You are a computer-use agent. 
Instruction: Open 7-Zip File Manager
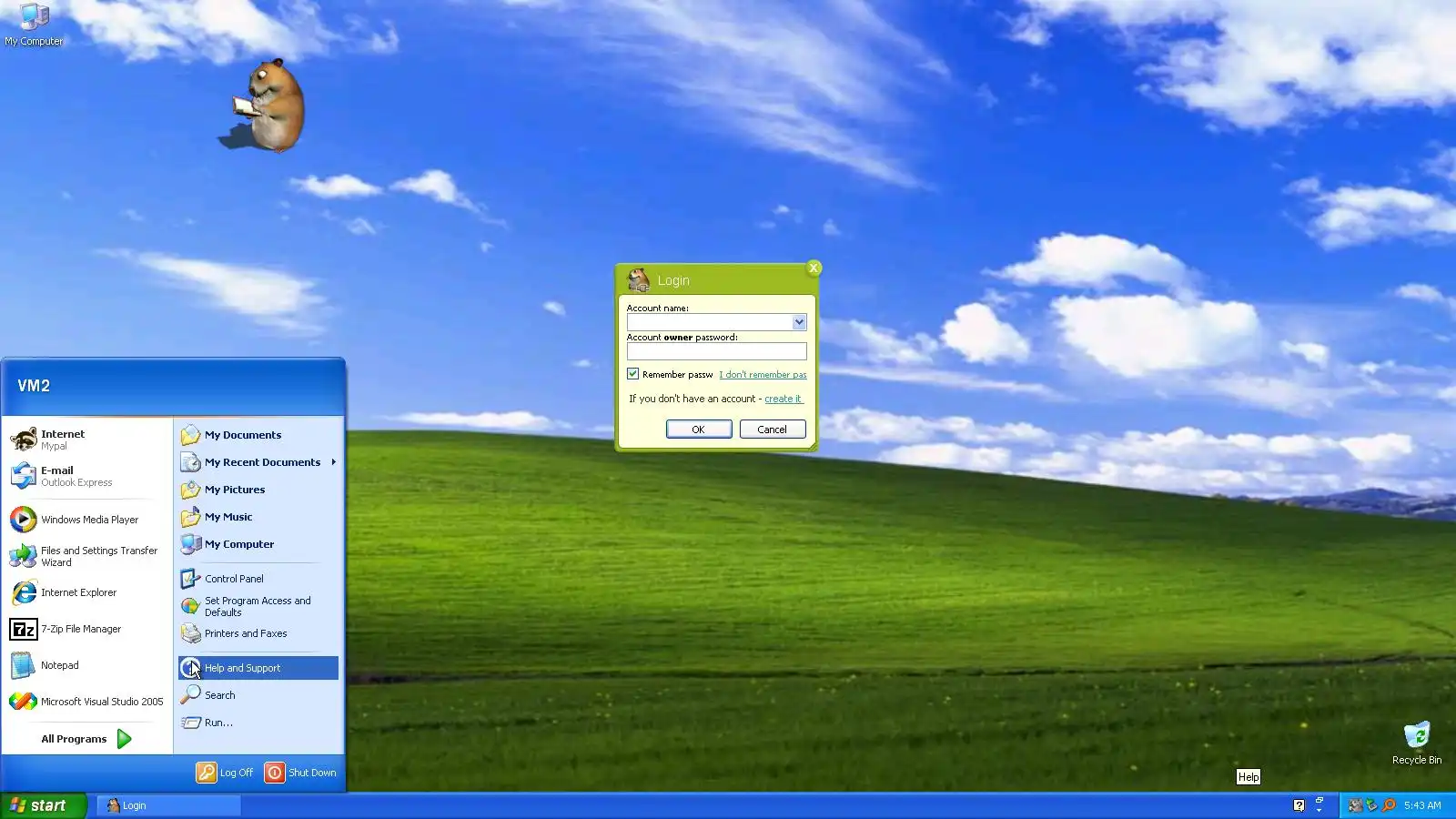click(x=87, y=629)
